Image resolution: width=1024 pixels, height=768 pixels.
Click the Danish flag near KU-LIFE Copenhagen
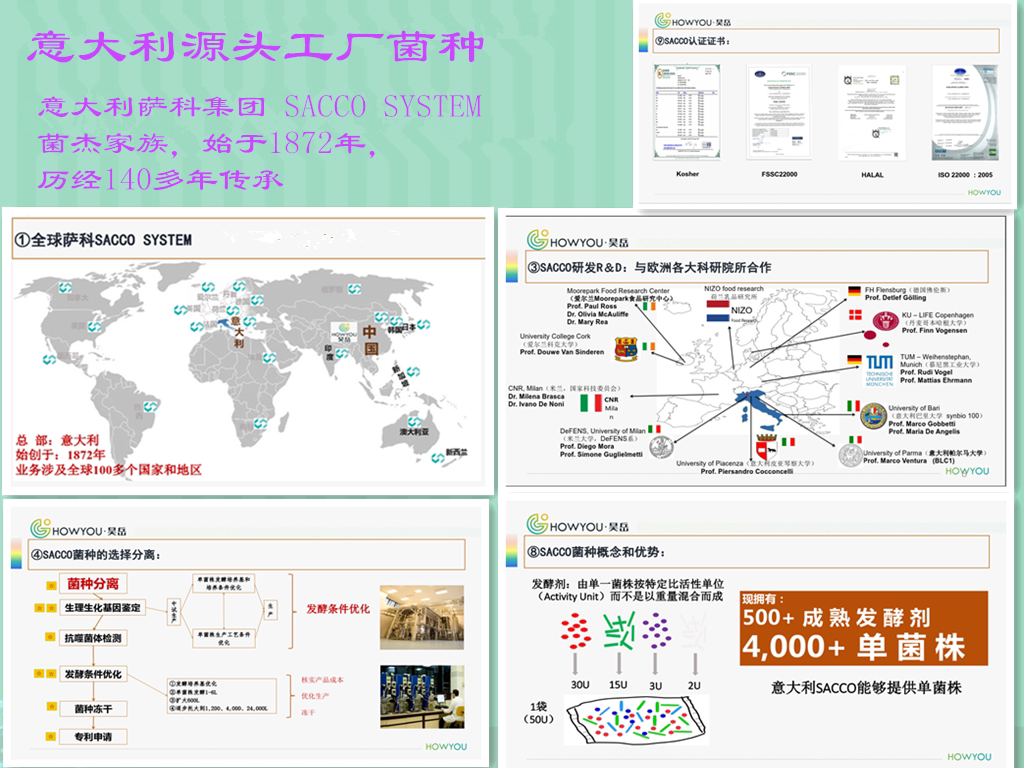click(855, 315)
